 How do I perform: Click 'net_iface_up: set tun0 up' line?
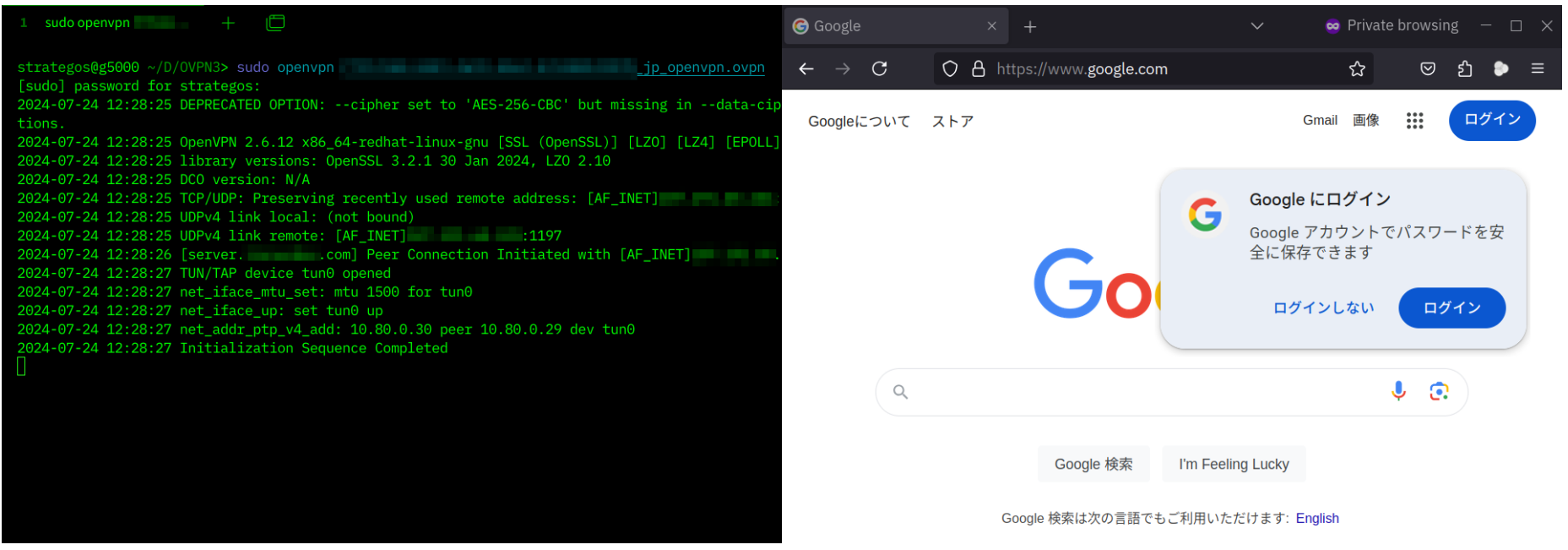click(x=280, y=311)
